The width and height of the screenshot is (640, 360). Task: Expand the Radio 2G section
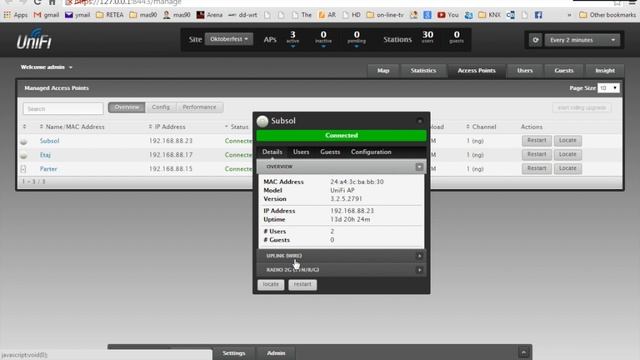[x=341, y=270]
